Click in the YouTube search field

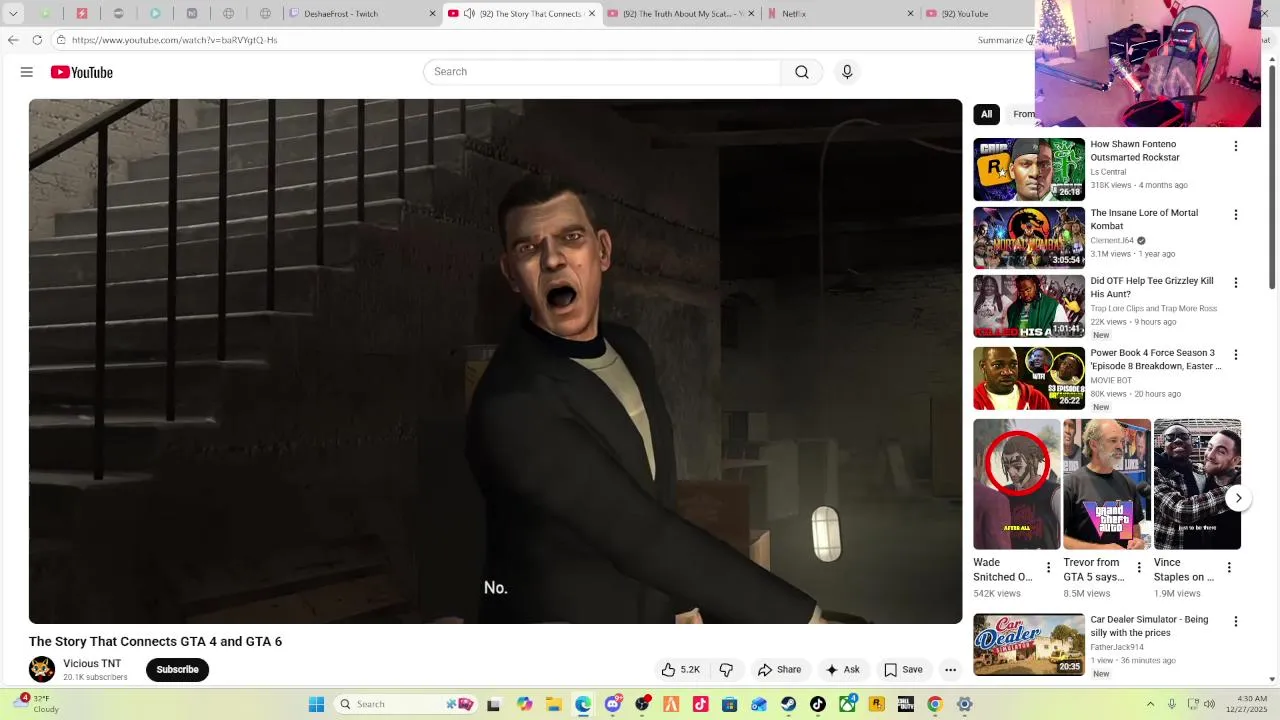tap(602, 72)
